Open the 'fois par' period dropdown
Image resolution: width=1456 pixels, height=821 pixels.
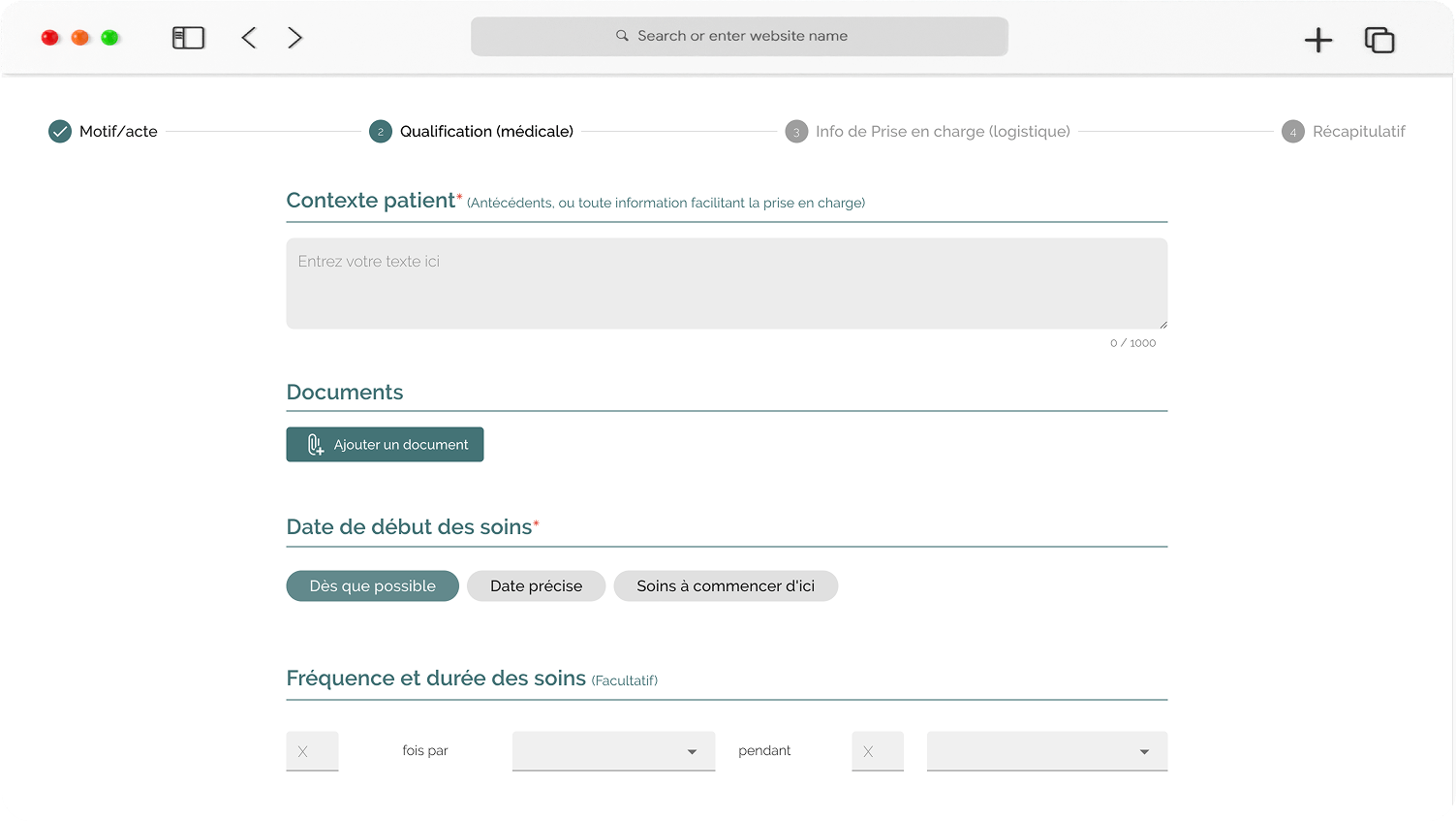point(614,751)
